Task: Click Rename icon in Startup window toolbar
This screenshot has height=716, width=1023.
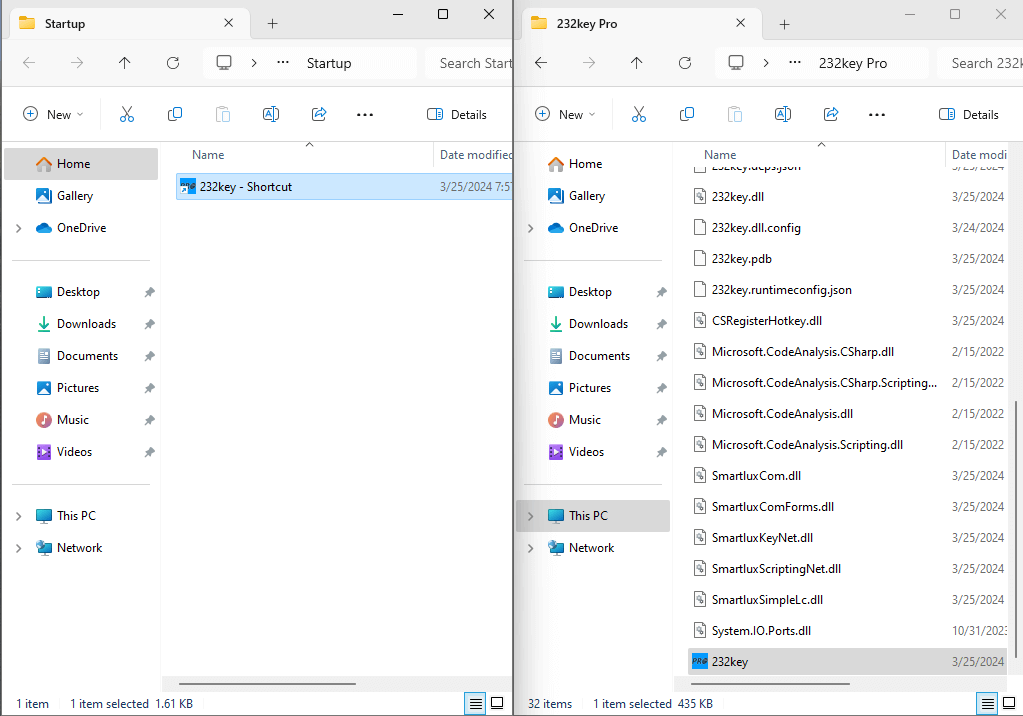Action: (271, 114)
